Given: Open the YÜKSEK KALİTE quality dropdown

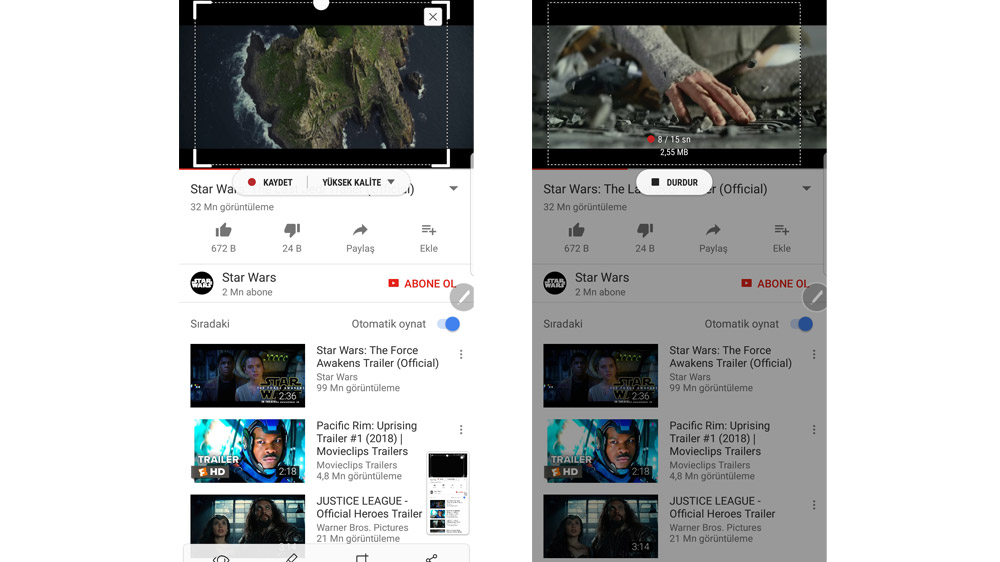Looking at the screenshot, I should tap(358, 183).
